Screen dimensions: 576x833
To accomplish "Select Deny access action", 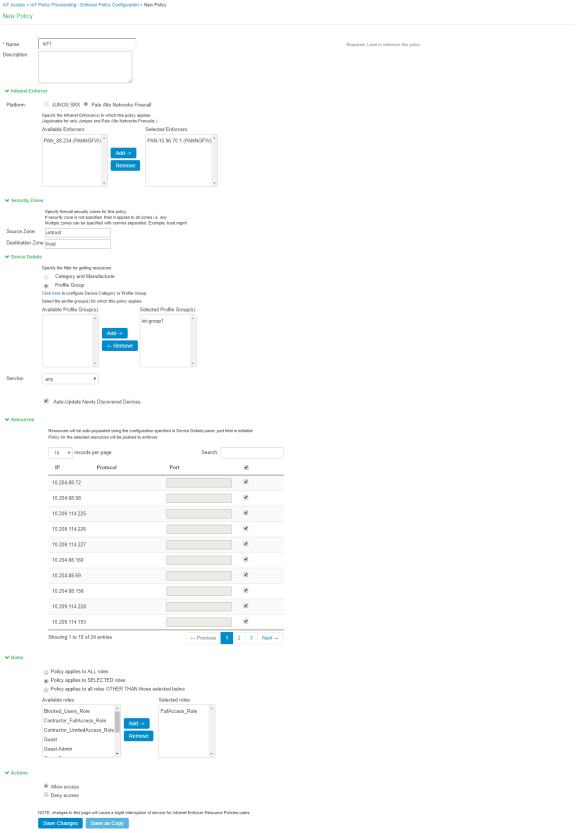I will coord(46,795).
